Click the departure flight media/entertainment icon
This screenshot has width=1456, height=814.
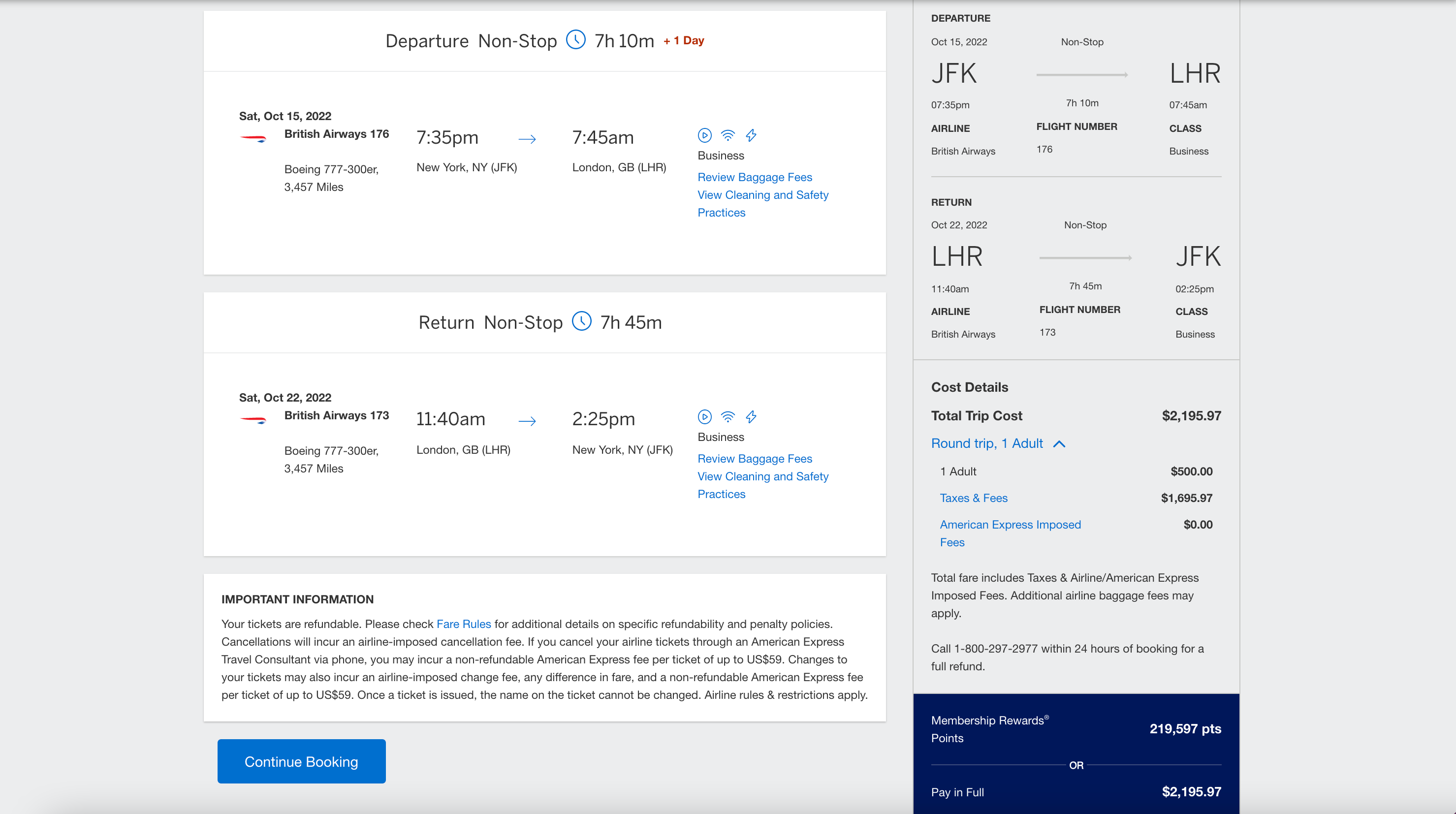705,135
